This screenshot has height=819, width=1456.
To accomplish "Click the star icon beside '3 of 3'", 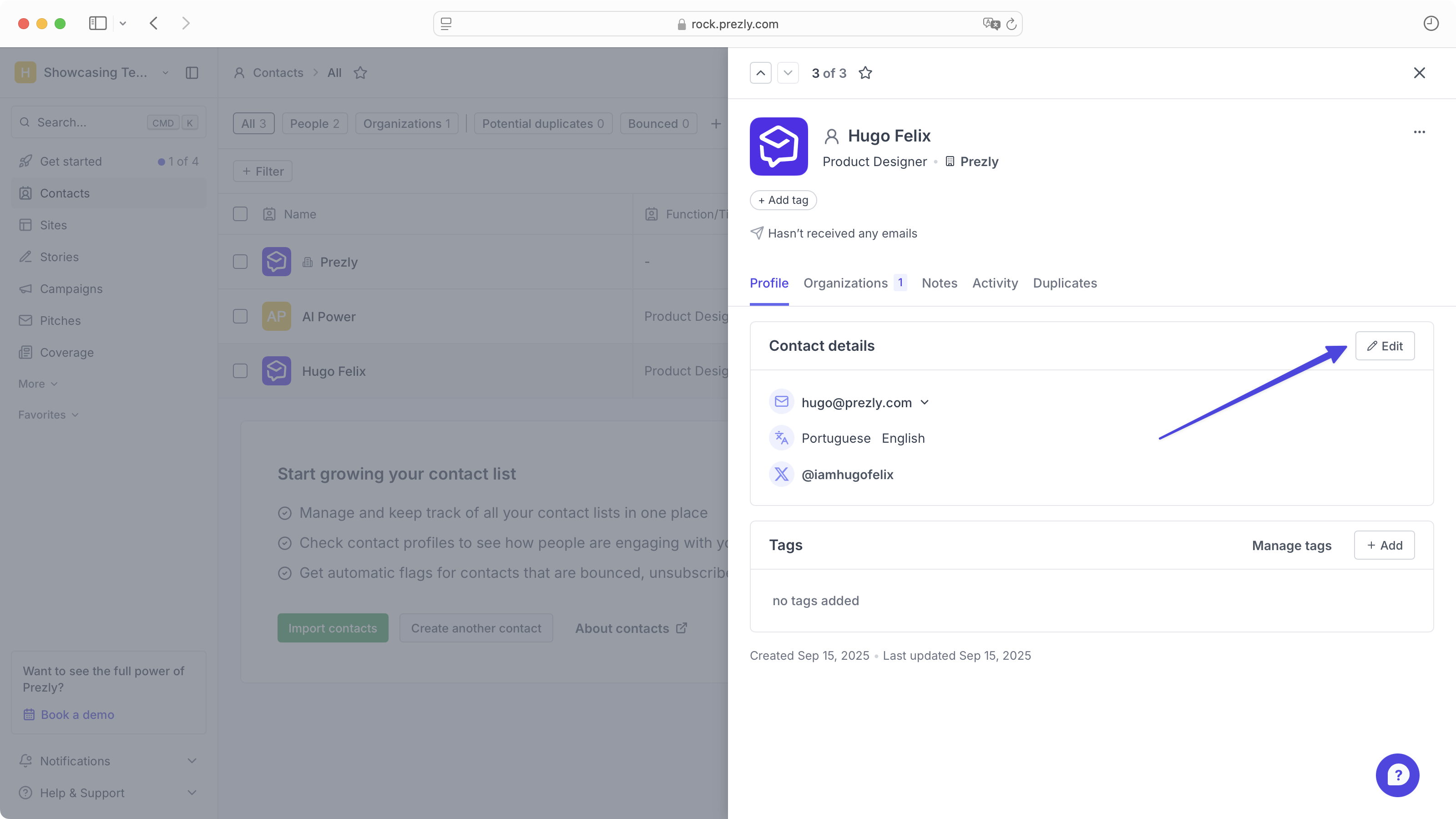I will pyautogui.click(x=865, y=73).
